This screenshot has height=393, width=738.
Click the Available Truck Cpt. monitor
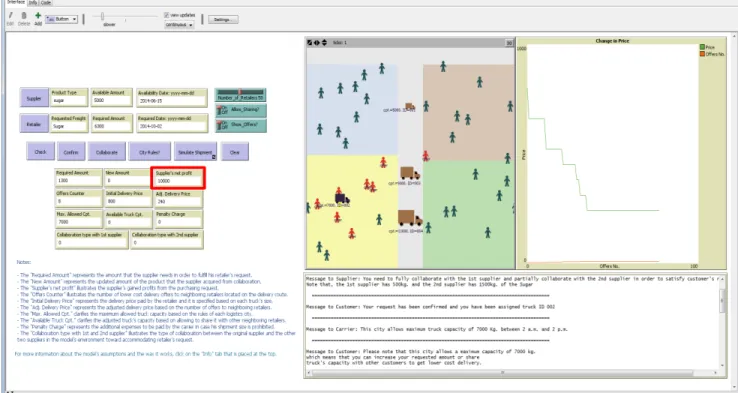tap(128, 219)
